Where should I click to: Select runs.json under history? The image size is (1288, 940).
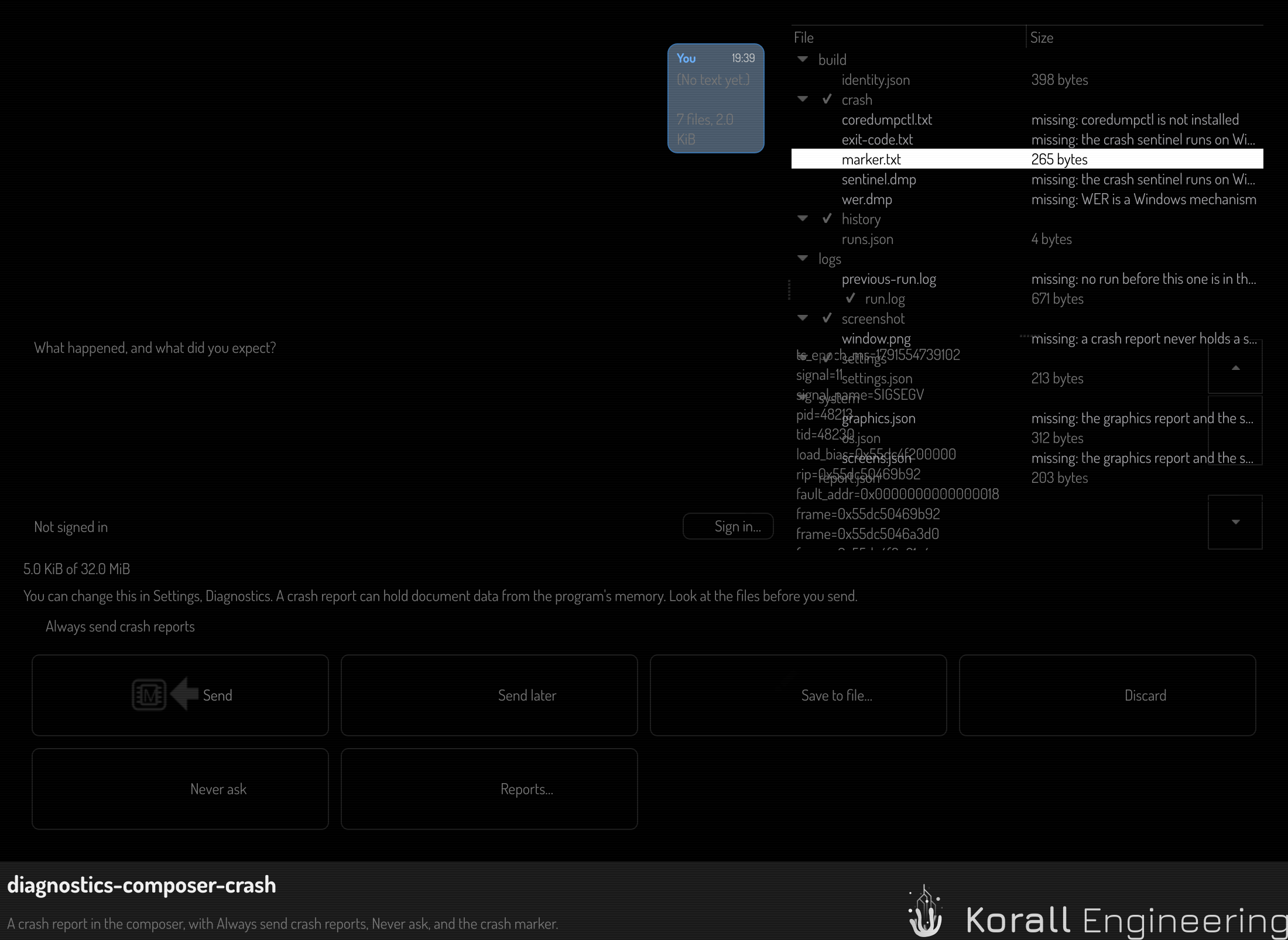point(1027,239)
